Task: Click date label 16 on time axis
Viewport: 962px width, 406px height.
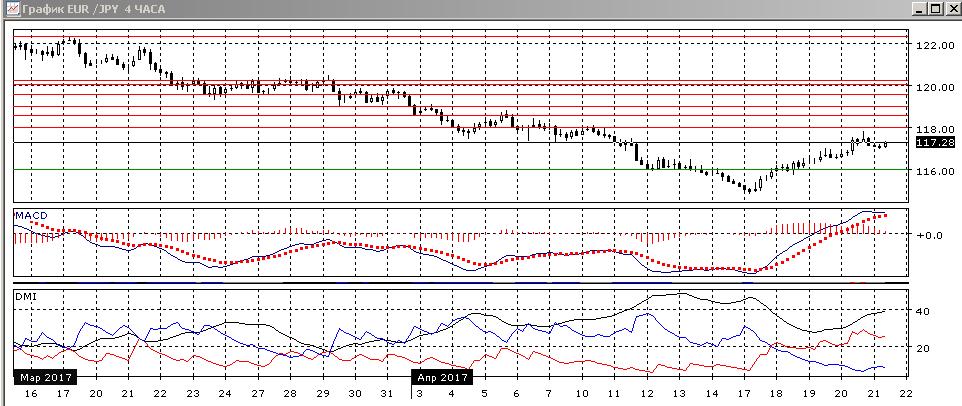Action: coord(31,393)
